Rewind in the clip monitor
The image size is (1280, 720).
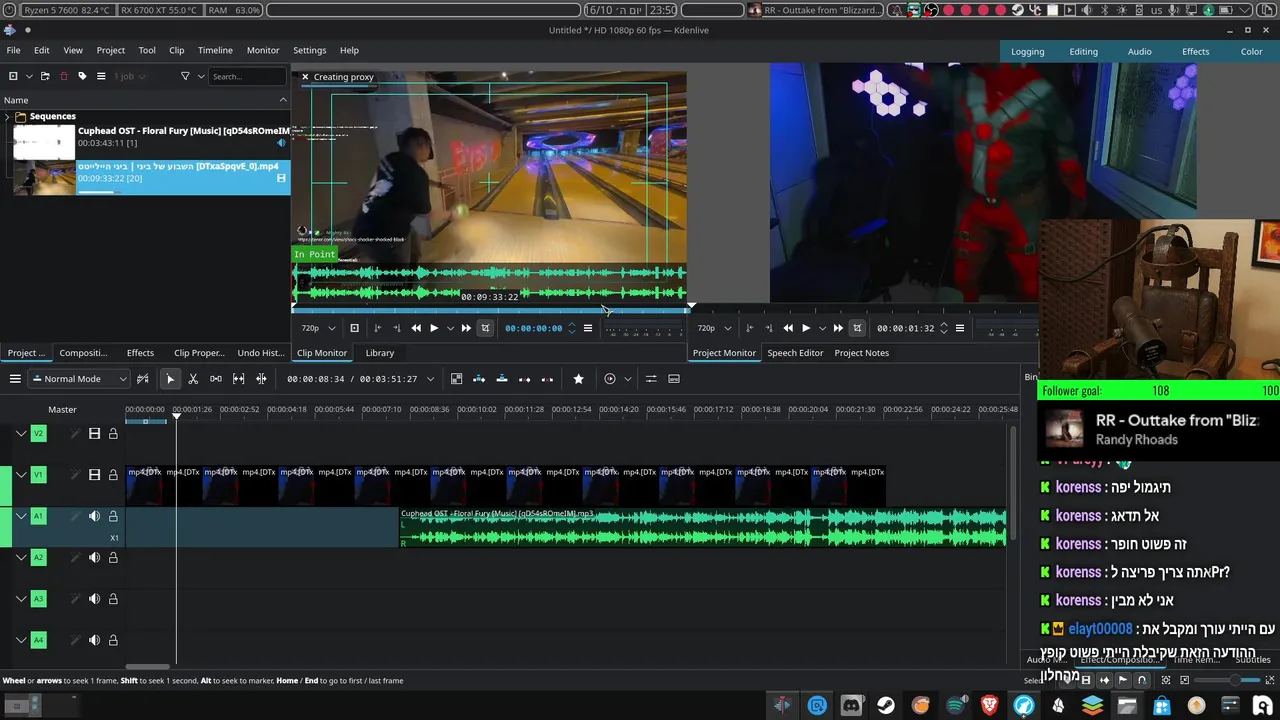(x=416, y=328)
